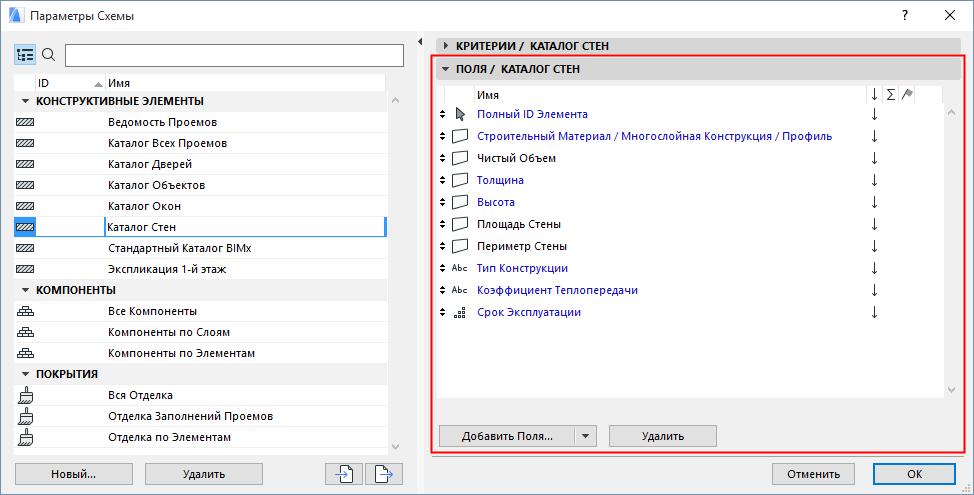
Task: Toggle sort order for Высота field
Action: [x=875, y=202]
